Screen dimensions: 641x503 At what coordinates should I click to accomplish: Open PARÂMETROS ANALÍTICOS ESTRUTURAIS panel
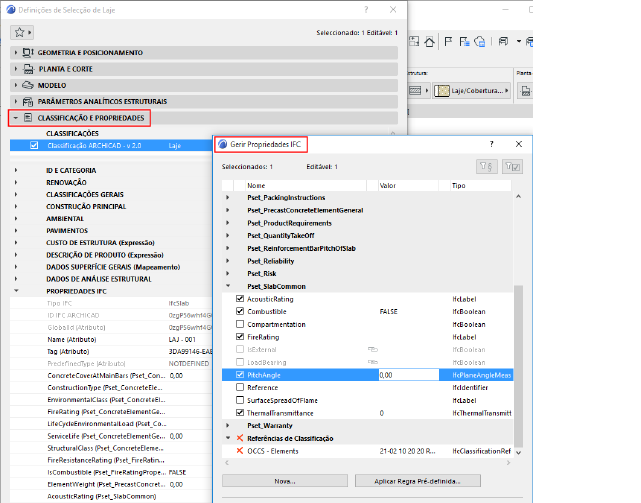(x=204, y=101)
